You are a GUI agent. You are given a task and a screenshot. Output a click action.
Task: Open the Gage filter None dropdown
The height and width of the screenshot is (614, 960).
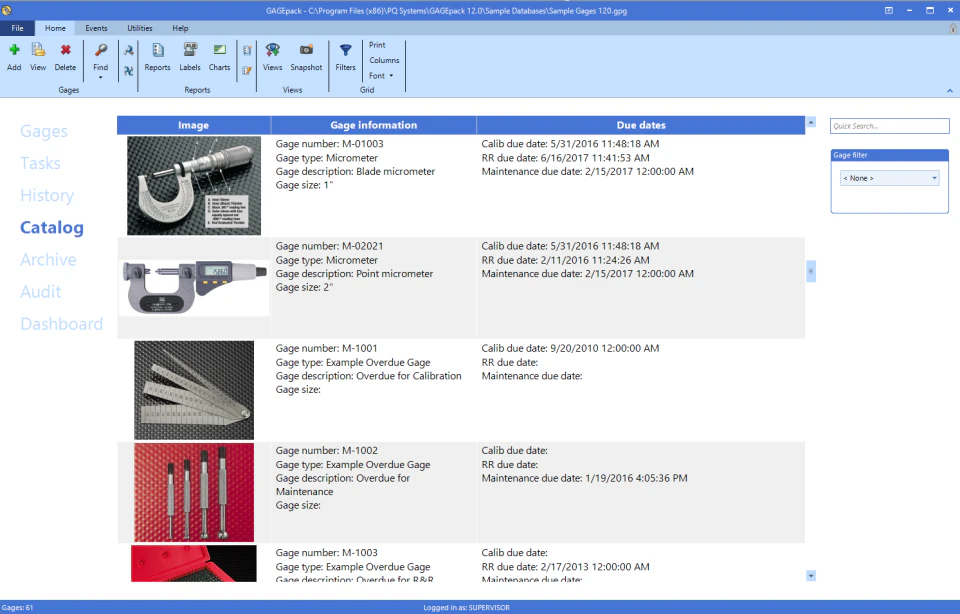(x=889, y=176)
